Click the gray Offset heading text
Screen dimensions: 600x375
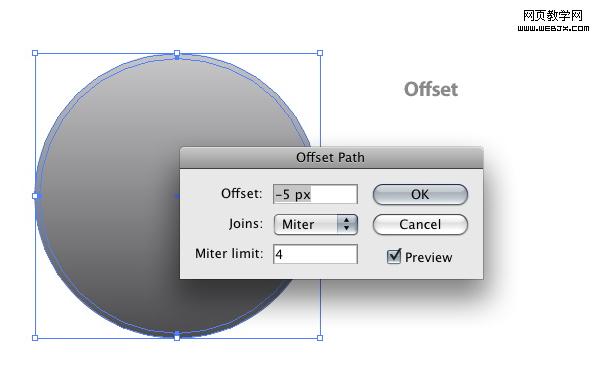(x=431, y=90)
